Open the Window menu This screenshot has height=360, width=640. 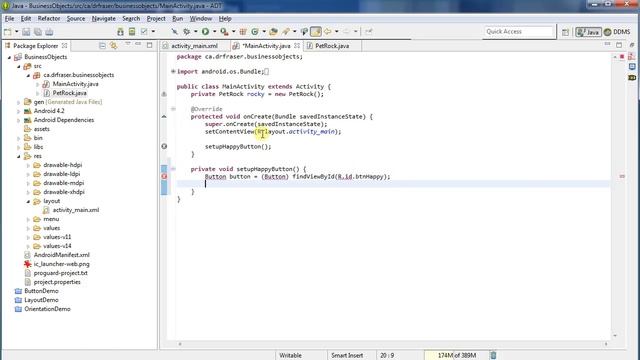pyautogui.click(x=200, y=19)
